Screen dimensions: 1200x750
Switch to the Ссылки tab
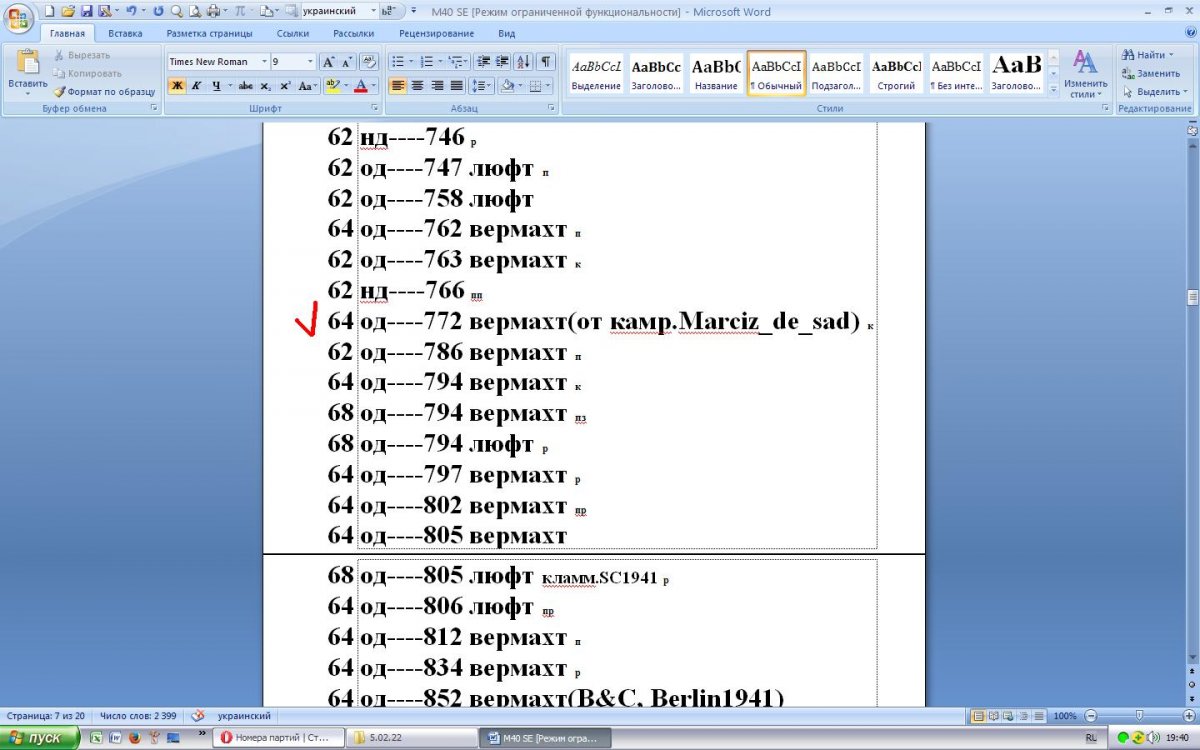(x=293, y=33)
